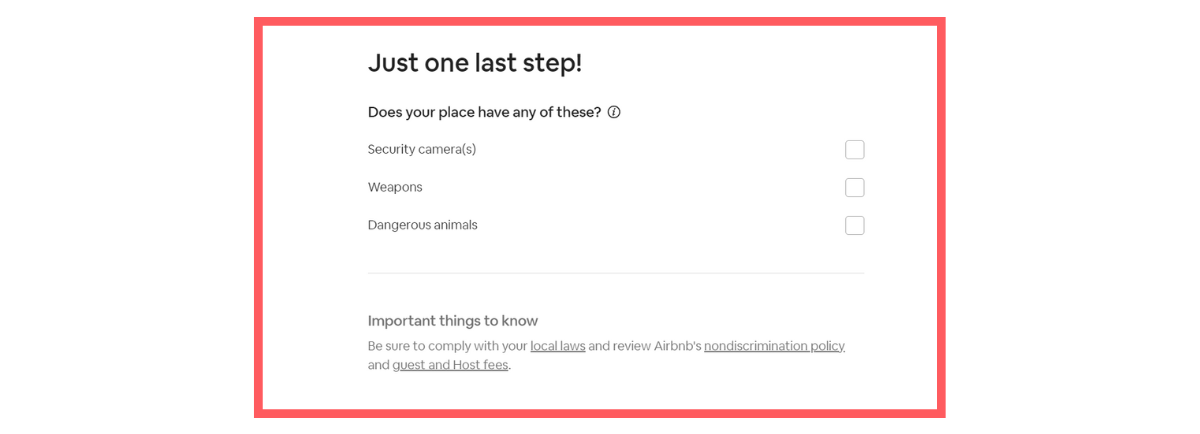Click the Dangerous animals label text

click(x=423, y=226)
